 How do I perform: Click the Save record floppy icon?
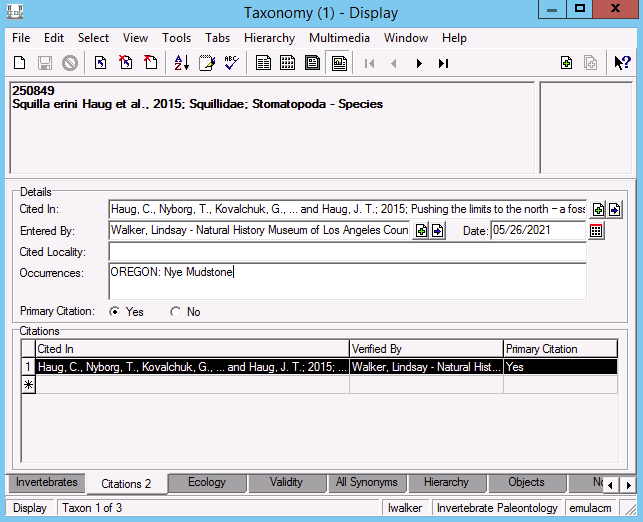(45, 63)
